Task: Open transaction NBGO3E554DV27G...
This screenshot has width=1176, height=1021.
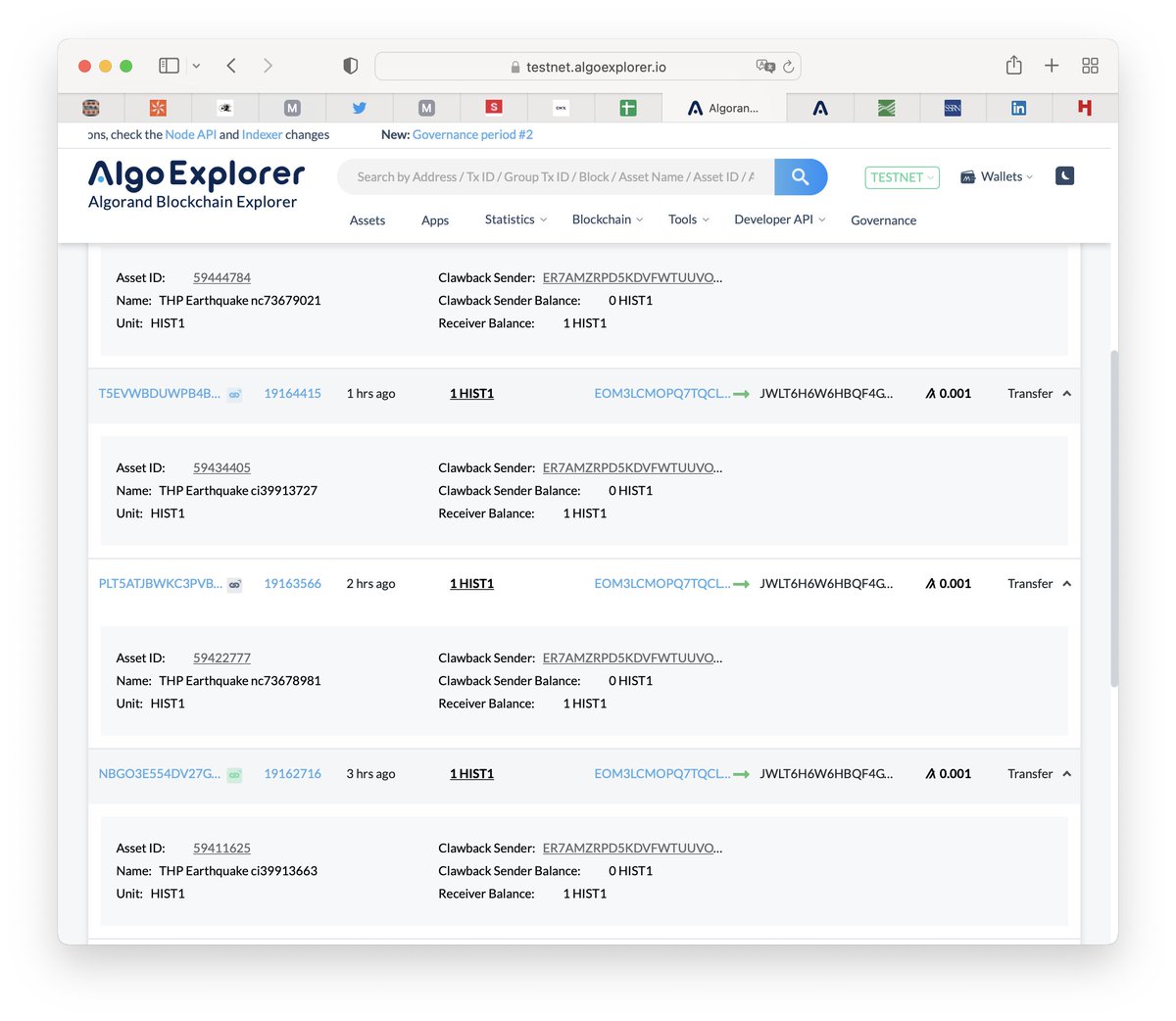Action: 159,773
